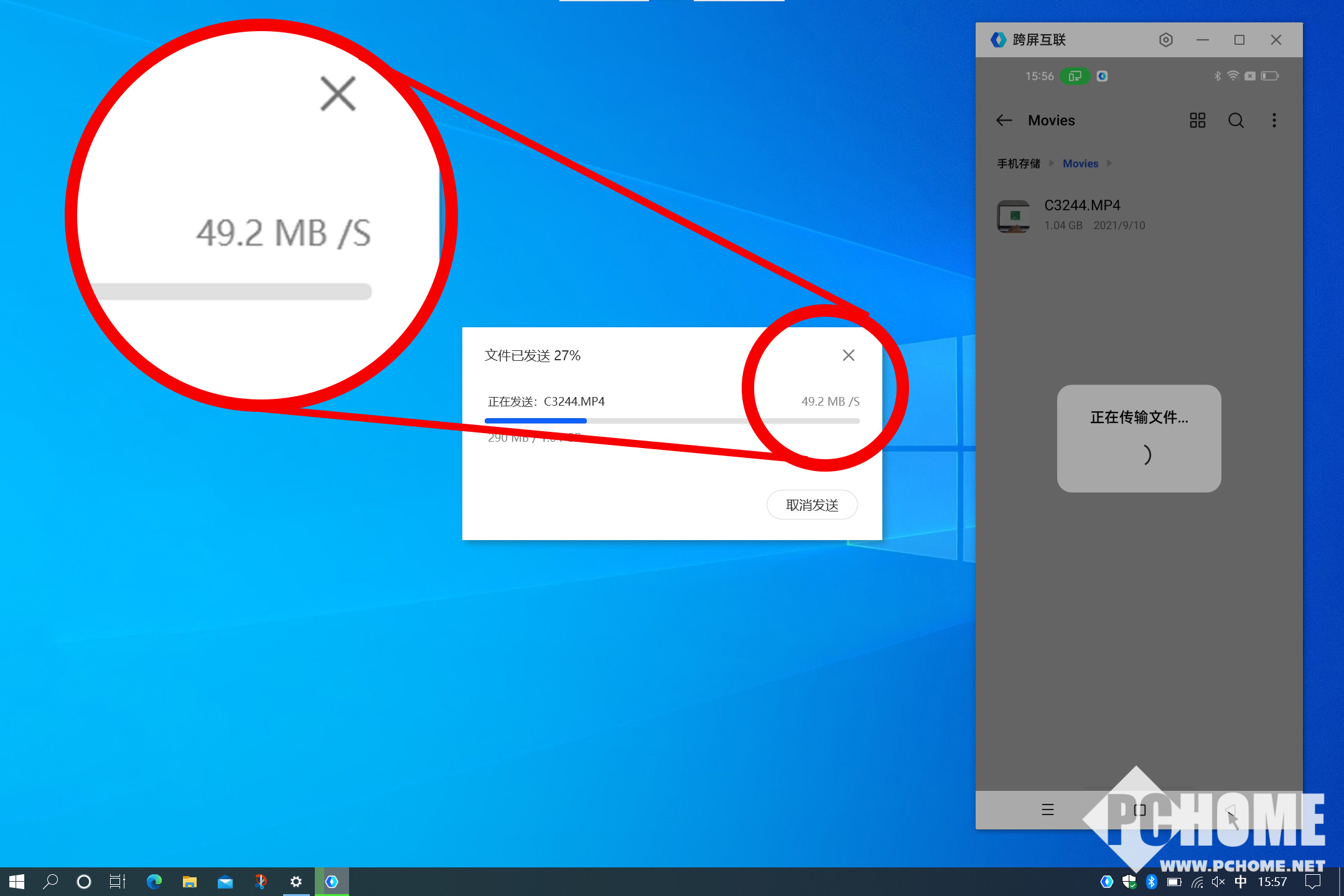Tap the phone home button
Screen dimensions: 1344x896
tap(1139, 810)
